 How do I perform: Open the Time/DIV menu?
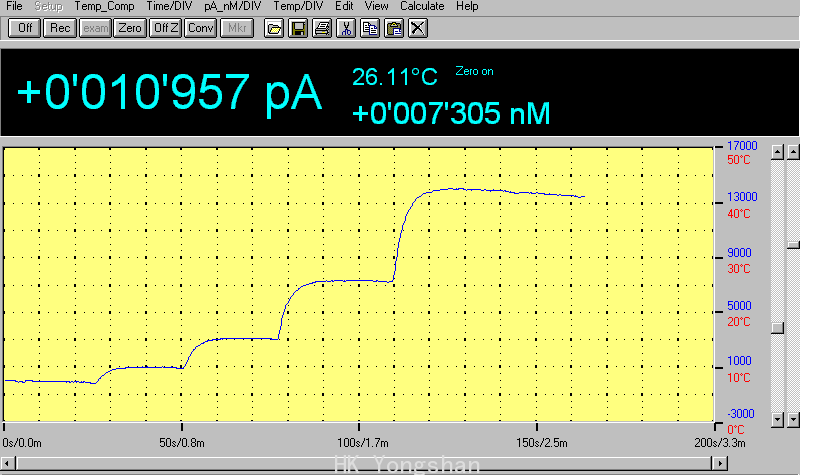(x=170, y=6)
